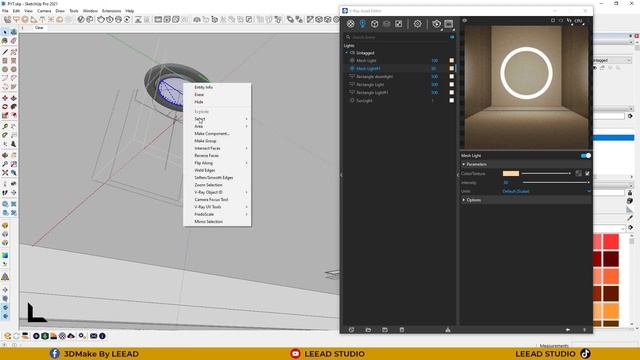Select the Mesh Light#1 row
This screenshot has height=360, width=640.
coord(399,69)
